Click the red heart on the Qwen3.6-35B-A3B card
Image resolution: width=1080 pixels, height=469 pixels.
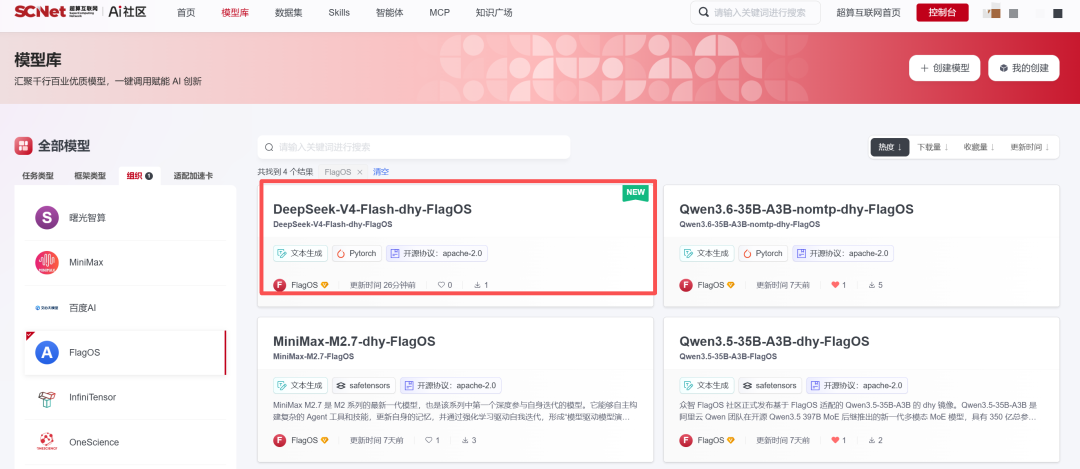click(835, 284)
